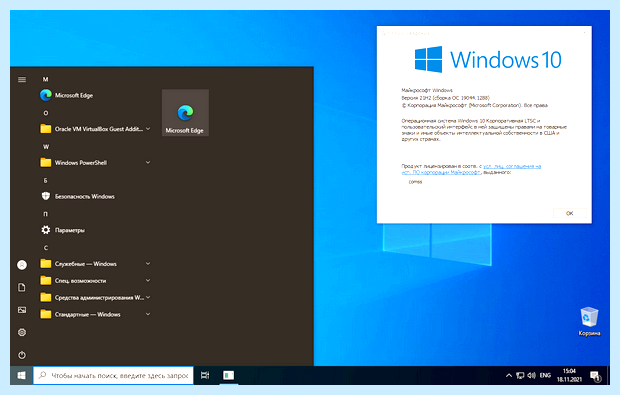Expand the Oracle VM VirtualBox folder chevron
The width and height of the screenshot is (620, 395).
148,129
